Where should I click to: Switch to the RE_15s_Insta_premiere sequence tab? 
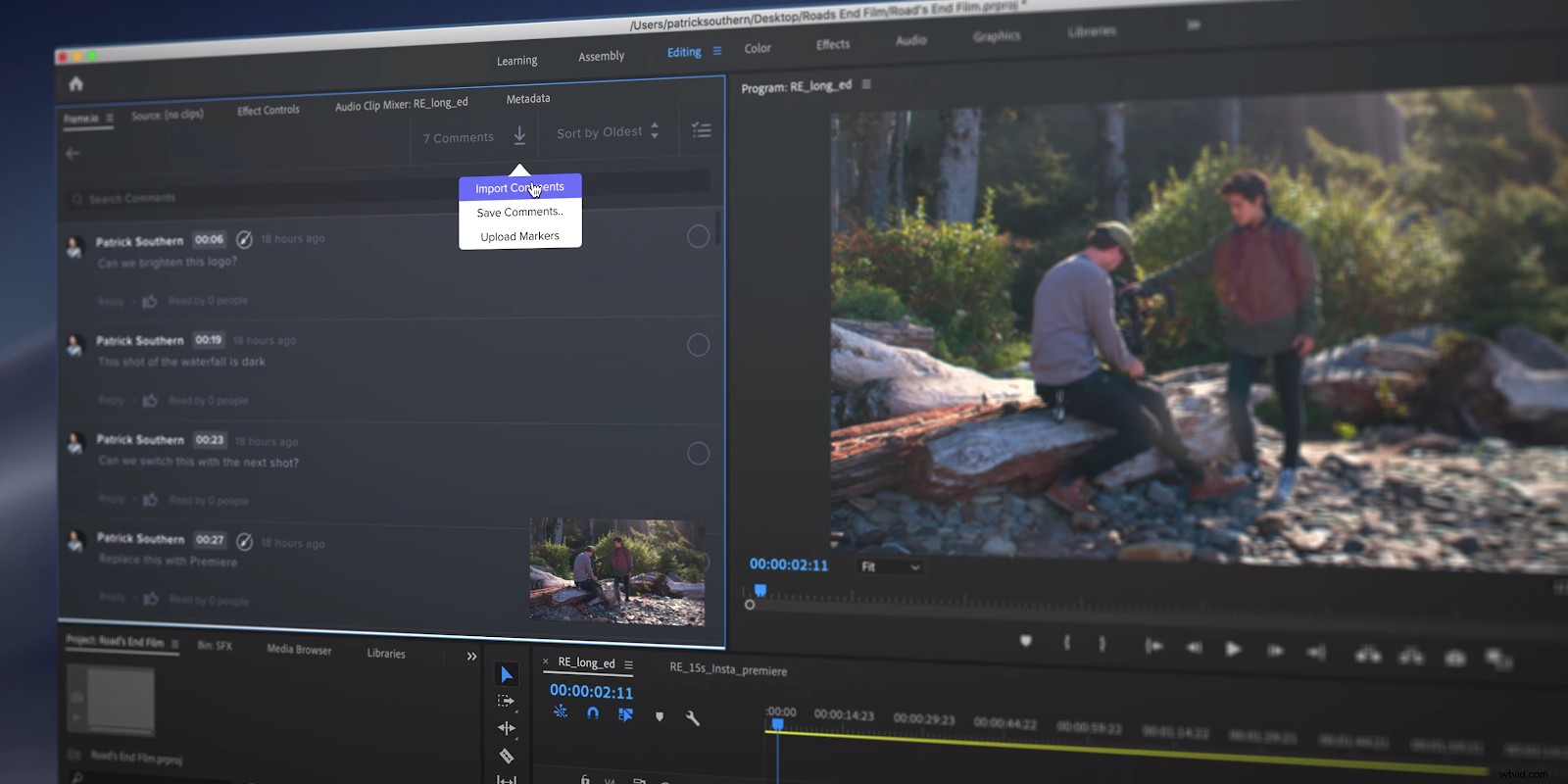(728, 669)
